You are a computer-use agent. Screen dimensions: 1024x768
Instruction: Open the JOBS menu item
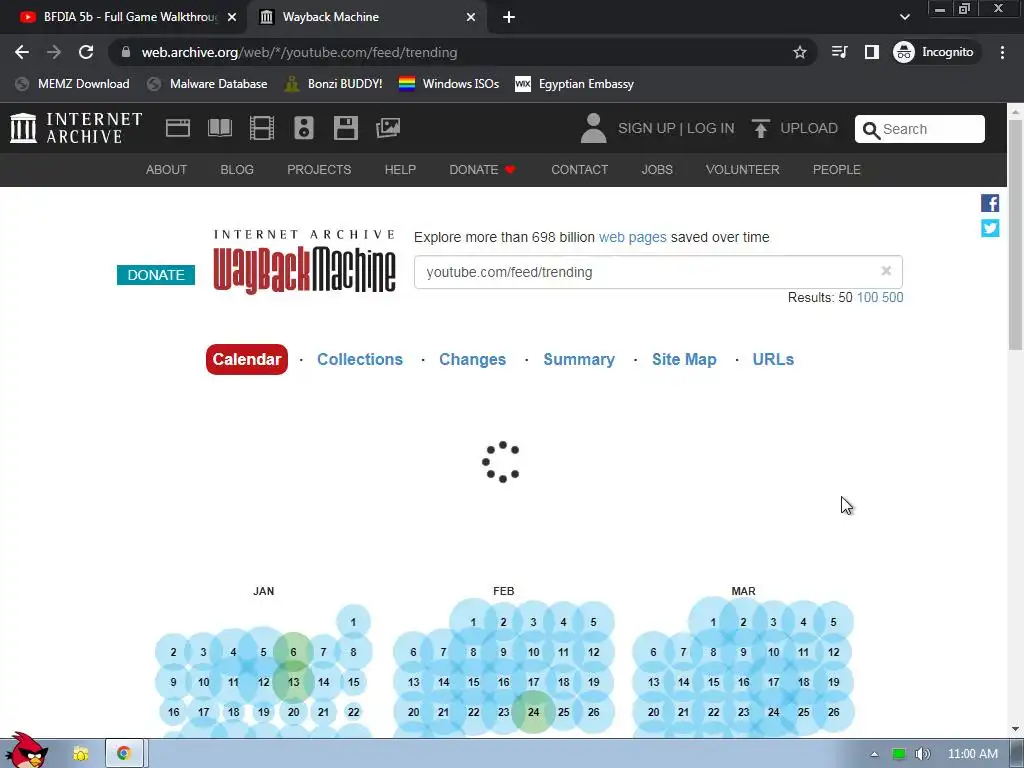coord(656,170)
